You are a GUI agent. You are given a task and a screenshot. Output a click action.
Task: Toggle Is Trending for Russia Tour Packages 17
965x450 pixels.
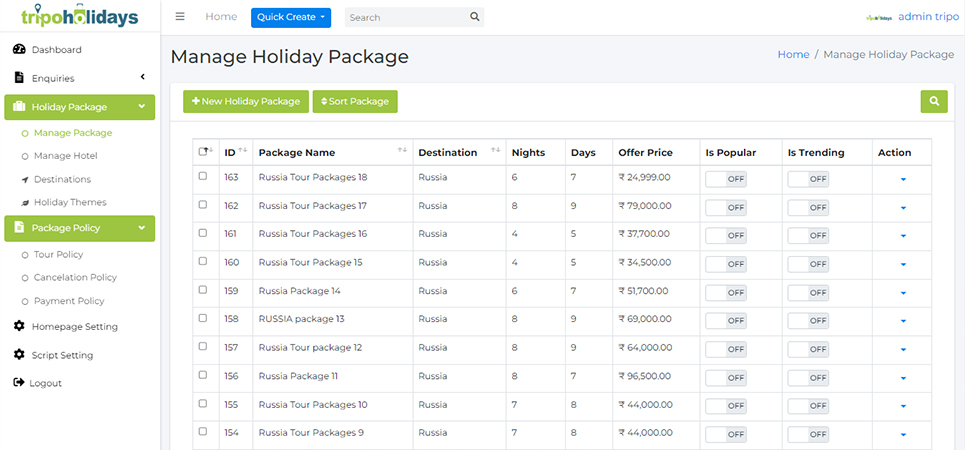(x=808, y=207)
